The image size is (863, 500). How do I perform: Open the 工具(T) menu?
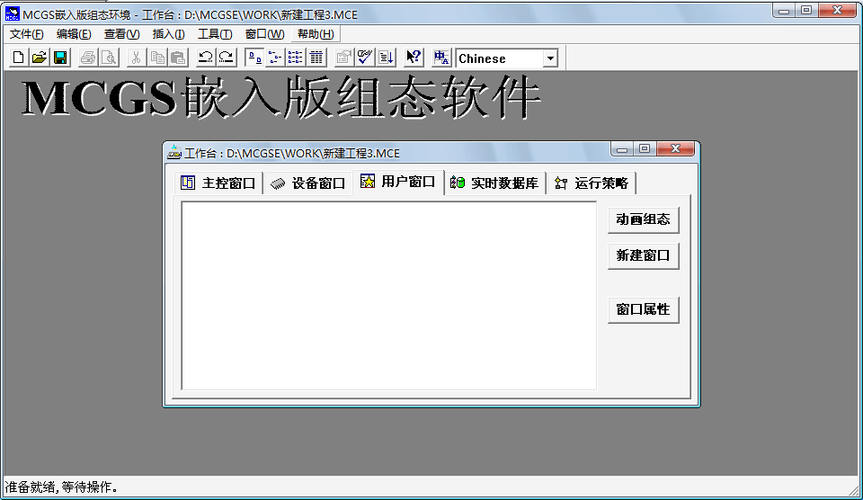point(215,34)
